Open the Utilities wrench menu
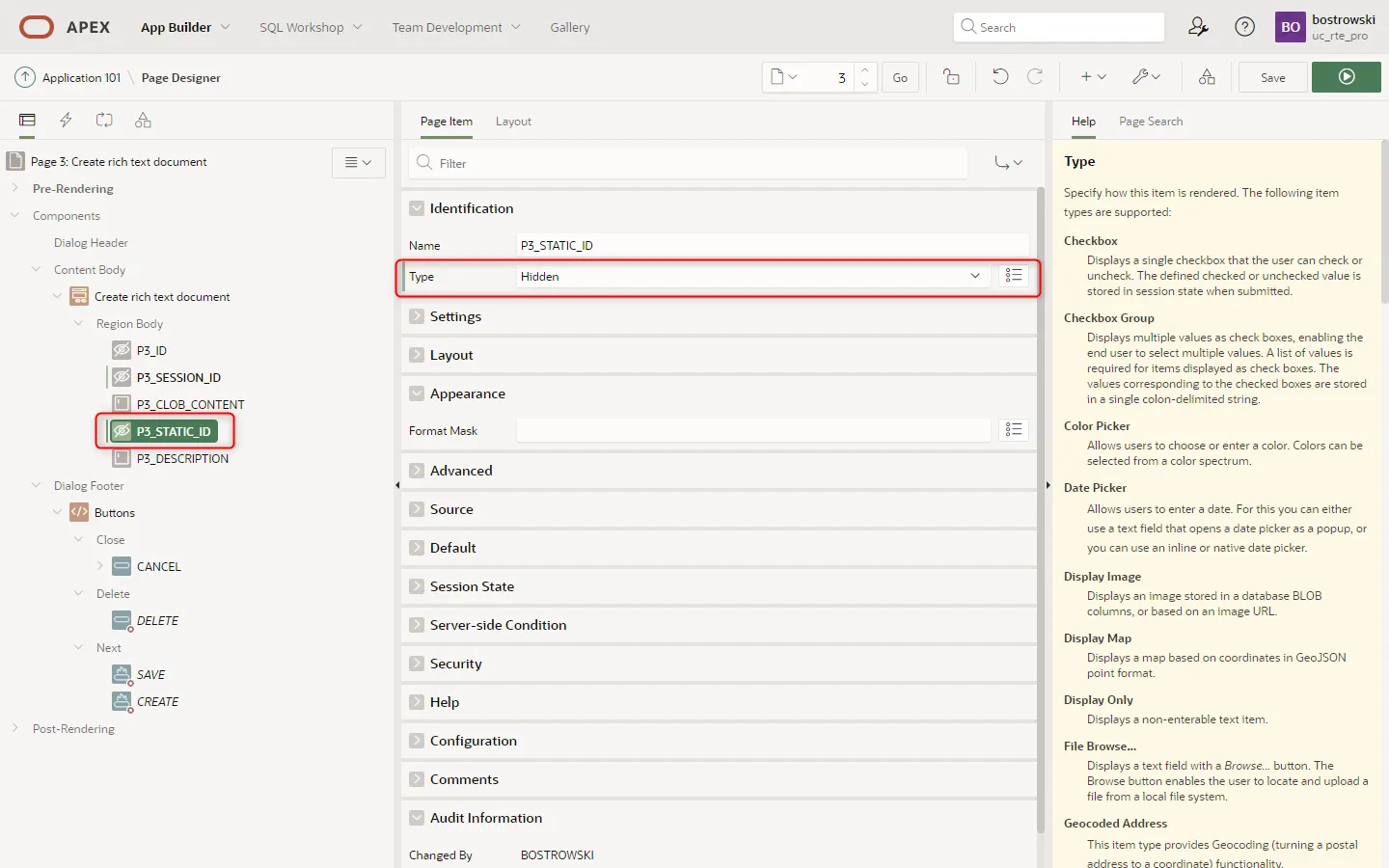The height and width of the screenshot is (868, 1389). [x=1146, y=77]
